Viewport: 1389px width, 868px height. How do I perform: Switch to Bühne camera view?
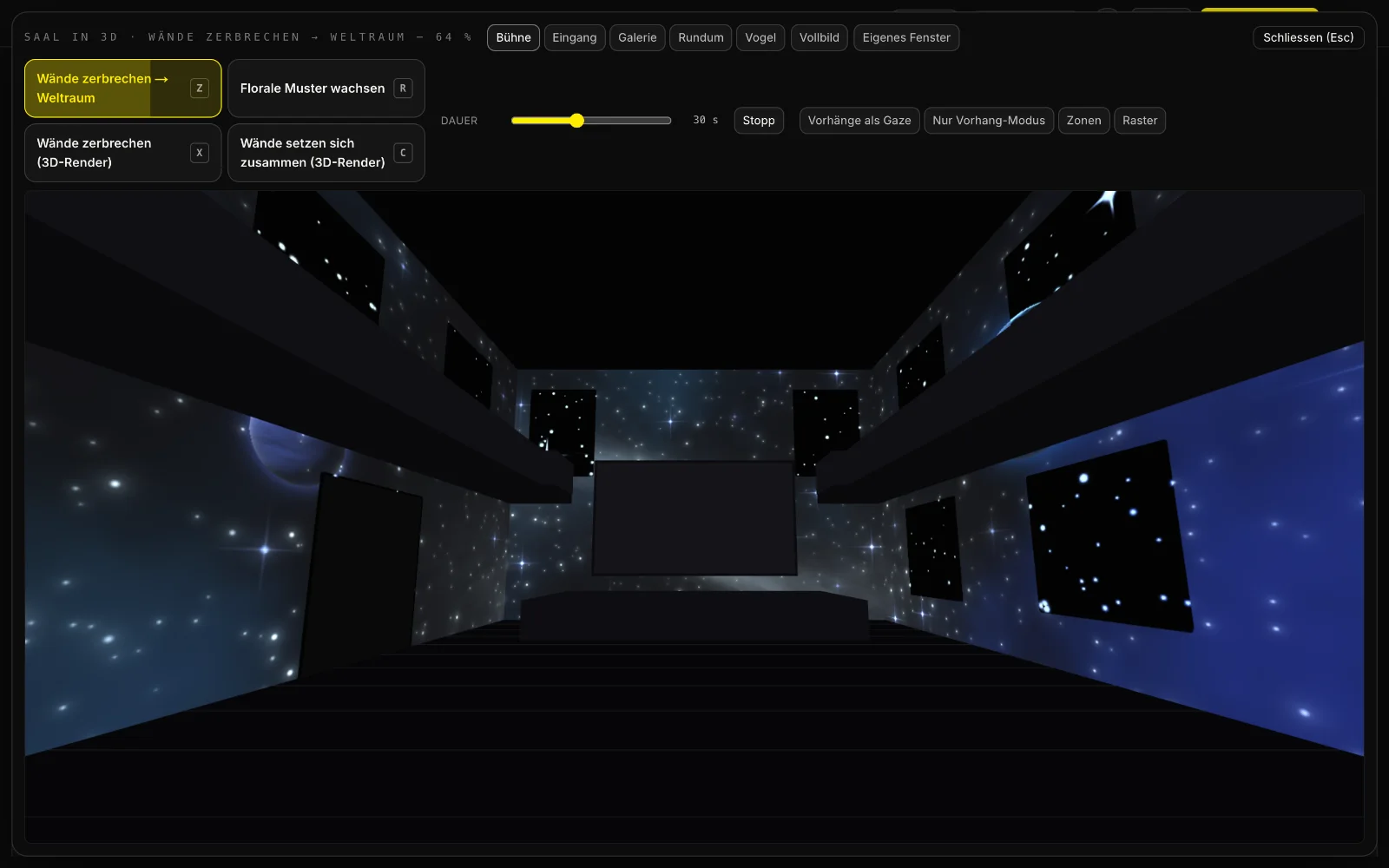pos(513,37)
